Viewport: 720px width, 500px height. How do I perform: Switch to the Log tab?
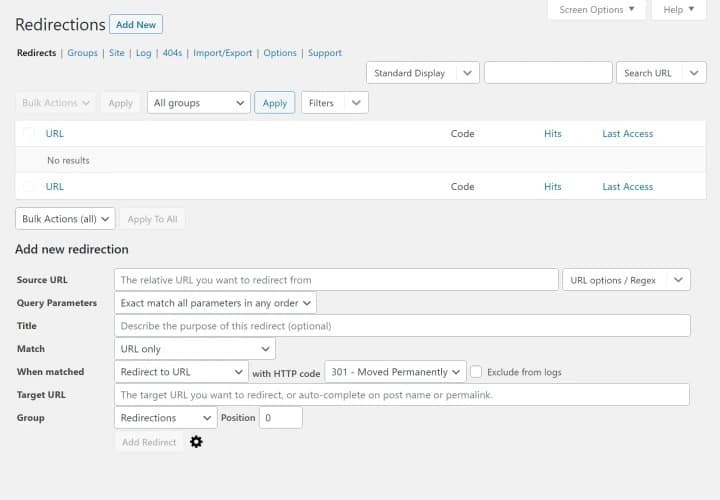[143, 53]
